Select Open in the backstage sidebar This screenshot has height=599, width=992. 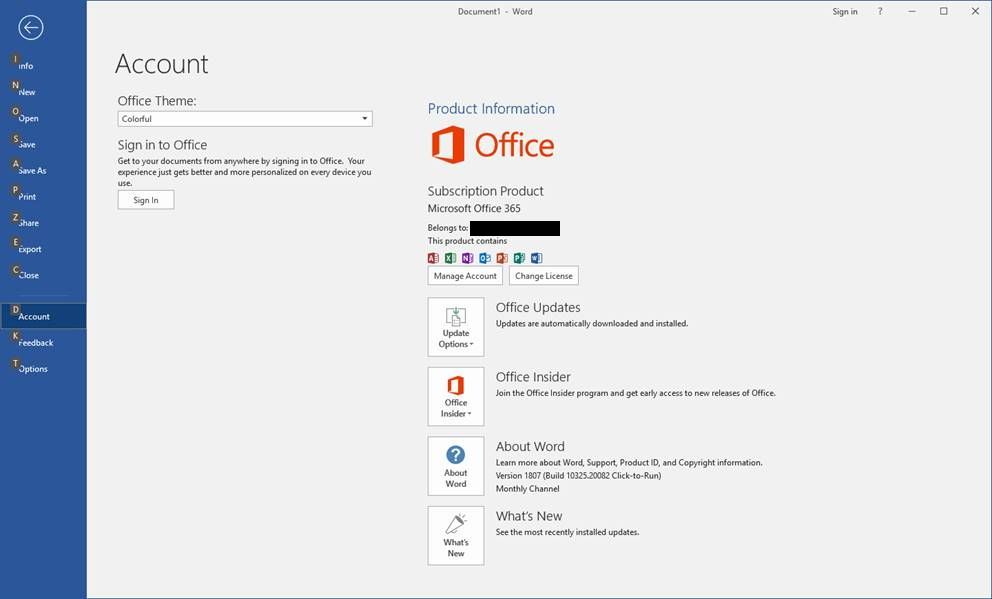click(x=43, y=118)
